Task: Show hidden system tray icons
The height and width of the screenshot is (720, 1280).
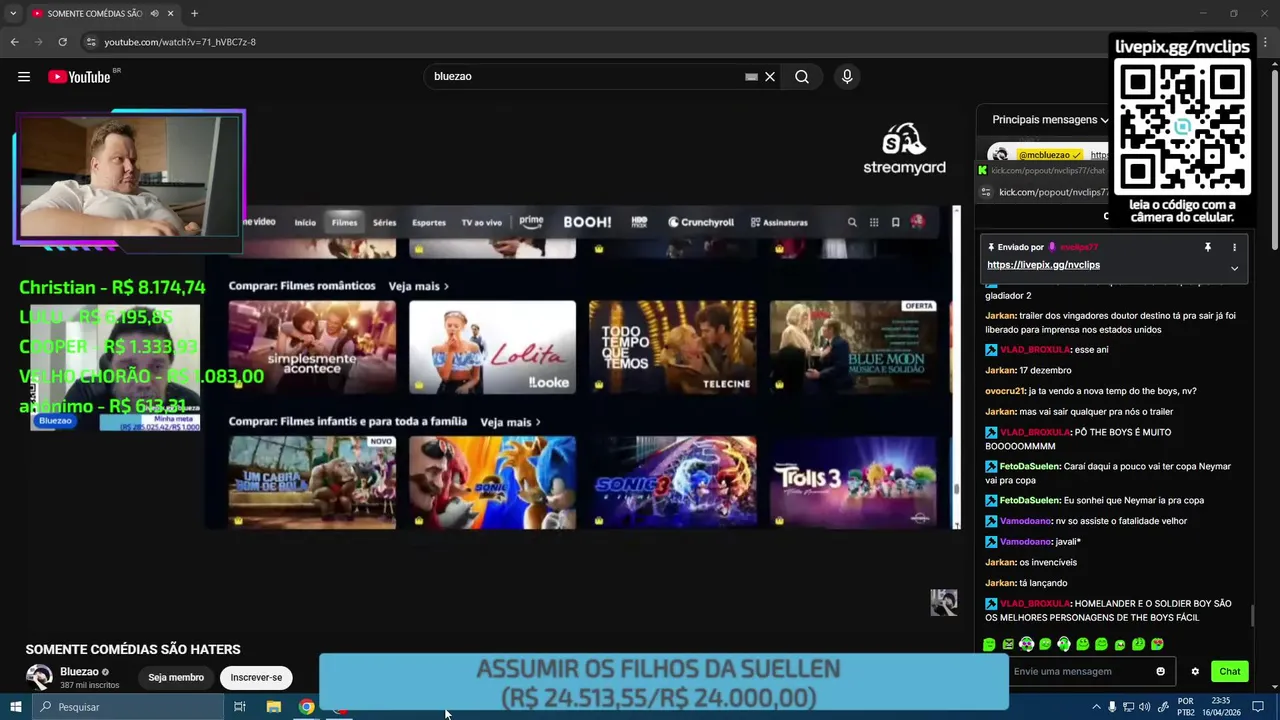Action: pos(1096,707)
